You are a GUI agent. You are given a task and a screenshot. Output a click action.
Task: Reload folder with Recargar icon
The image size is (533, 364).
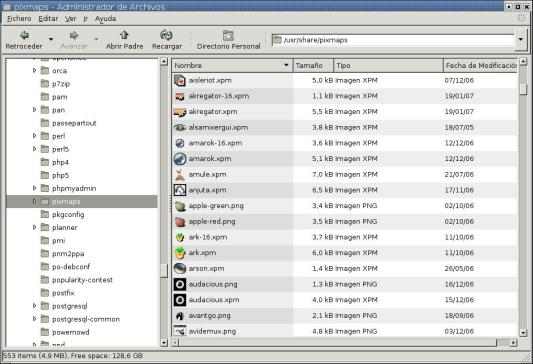point(167,35)
